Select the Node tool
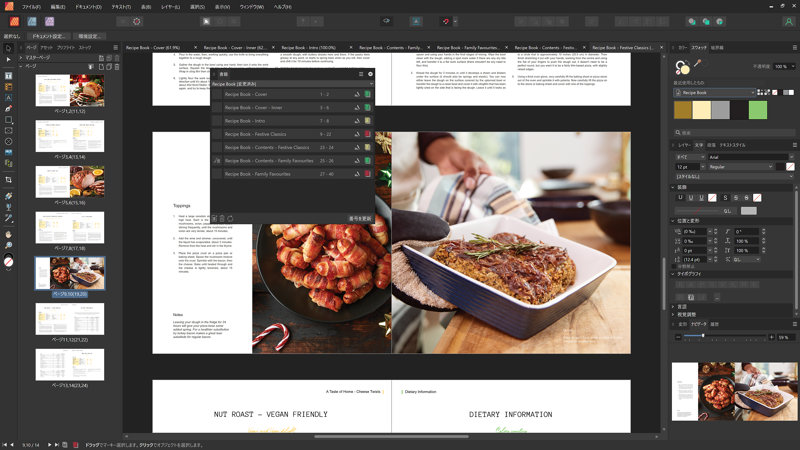 click(8, 59)
